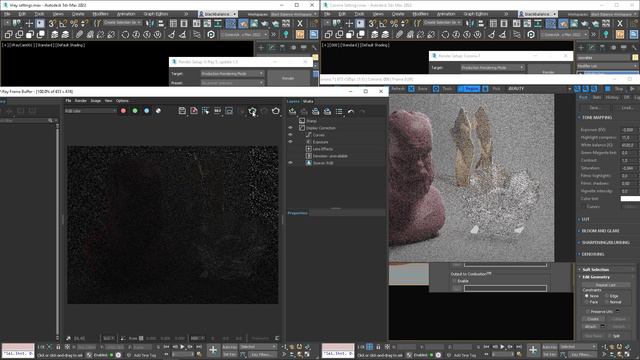Expand the SHARPENING/BLURRING section

click(x=605, y=242)
